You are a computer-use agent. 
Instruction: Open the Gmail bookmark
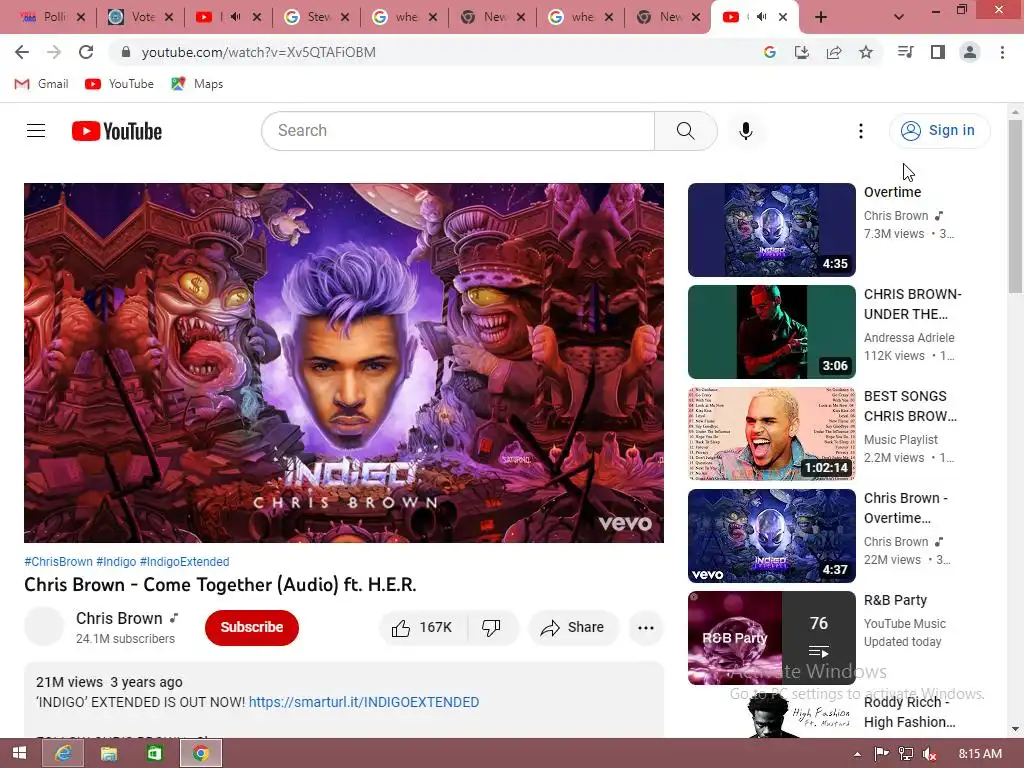tap(42, 84)
